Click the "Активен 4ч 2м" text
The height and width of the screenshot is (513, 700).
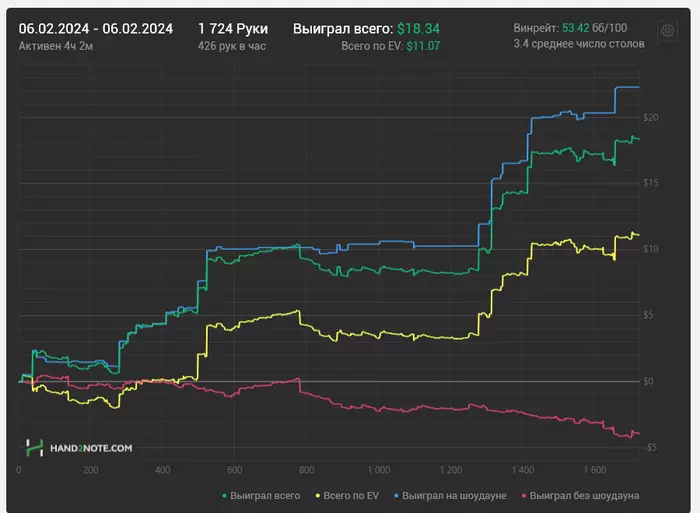coord(56,46)
